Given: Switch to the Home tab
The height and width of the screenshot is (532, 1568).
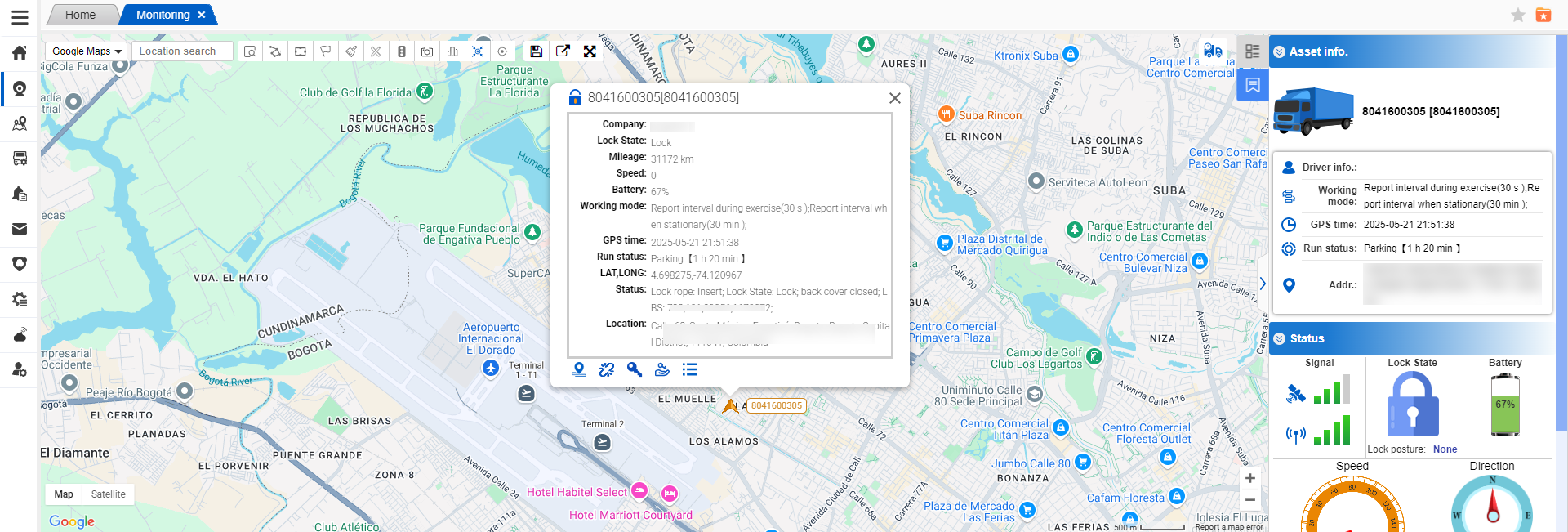Looking at the screenshot, I should (80, 15).
